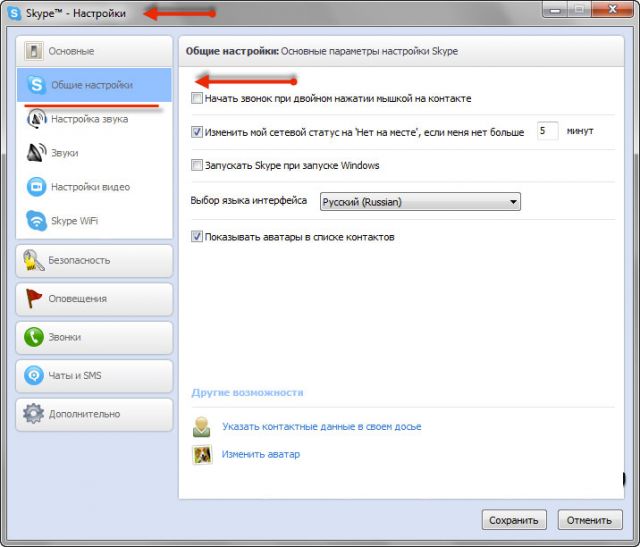
Task: Click the padlock keys icon for Безопасность
Action: tap(33, 260)
